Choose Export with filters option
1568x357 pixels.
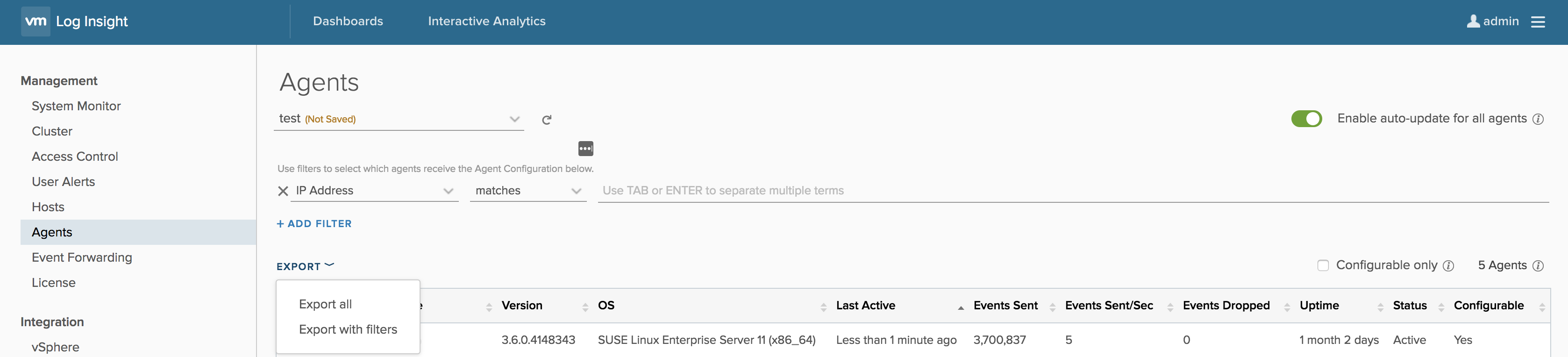tap(348, 329)
